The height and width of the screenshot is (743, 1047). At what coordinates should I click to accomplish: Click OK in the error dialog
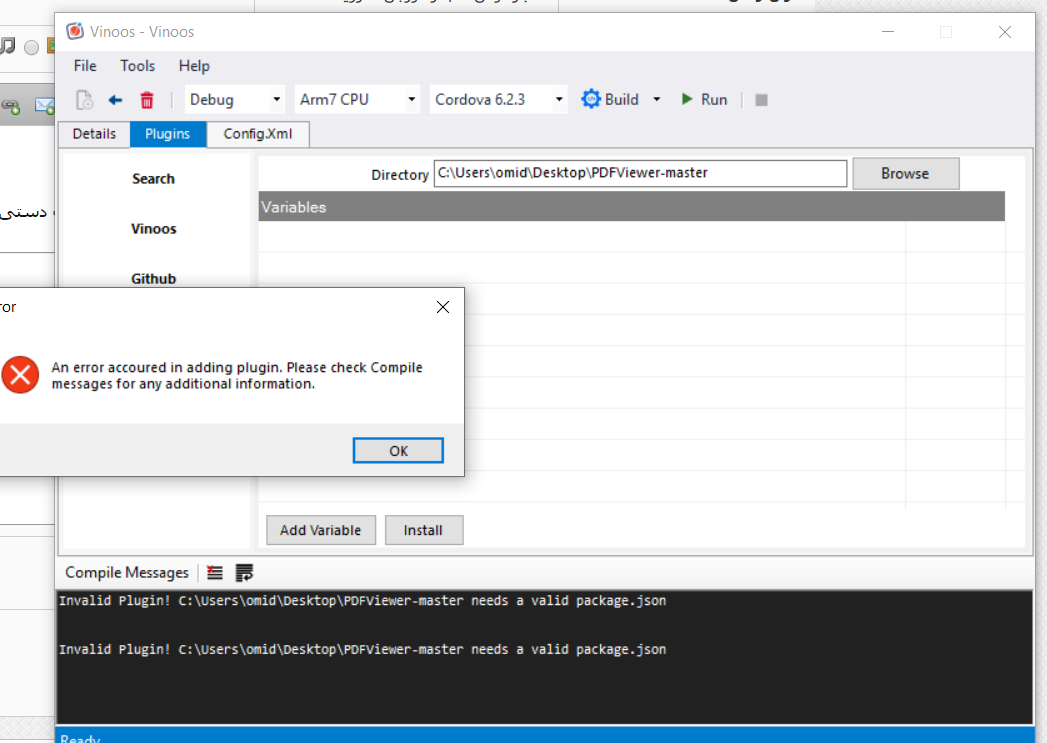(x=398, y=451)
